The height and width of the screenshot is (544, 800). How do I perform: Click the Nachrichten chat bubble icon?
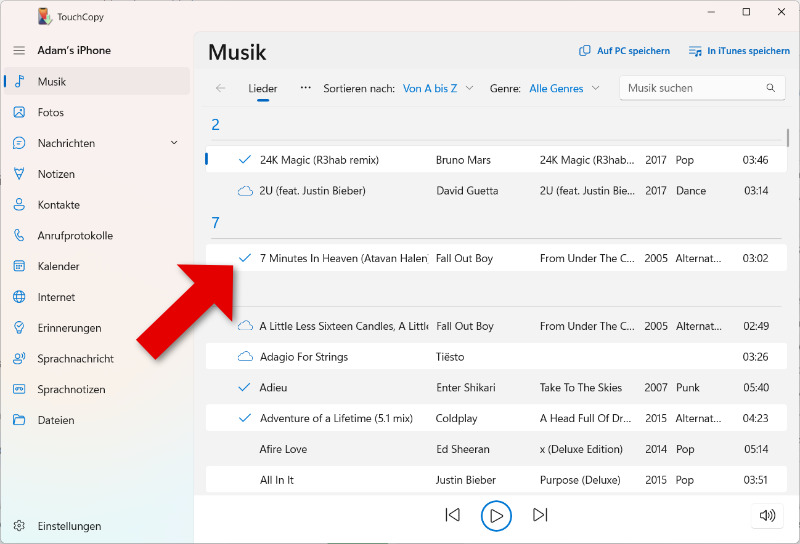pos(19,143)
